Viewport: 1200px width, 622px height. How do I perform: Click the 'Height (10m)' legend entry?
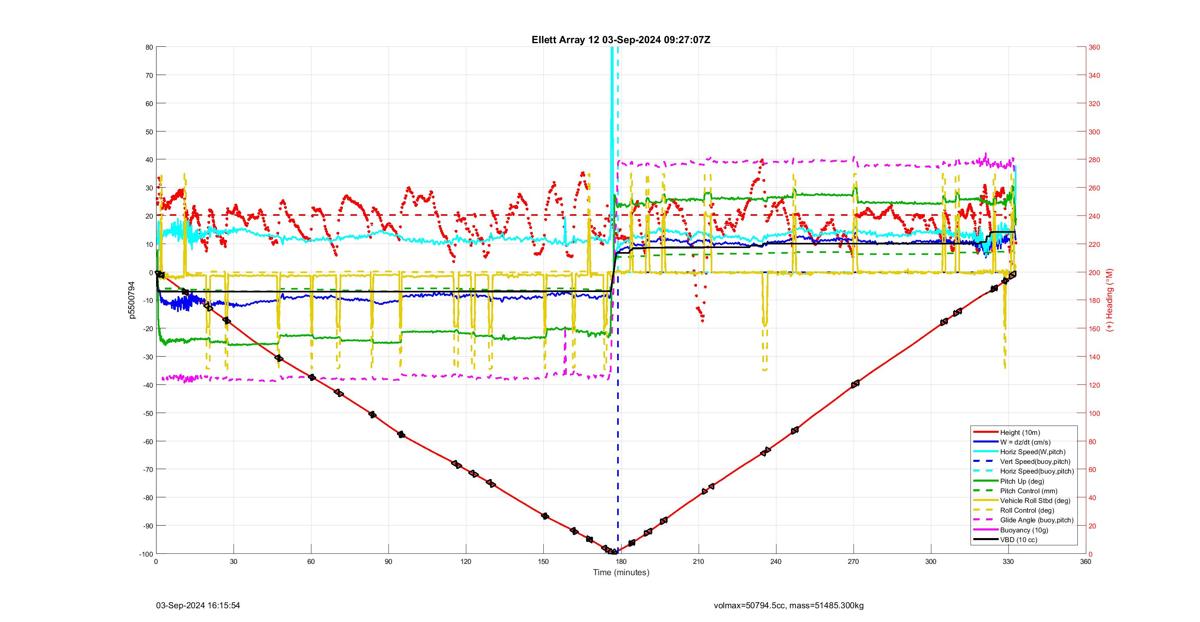(1022, 432)
